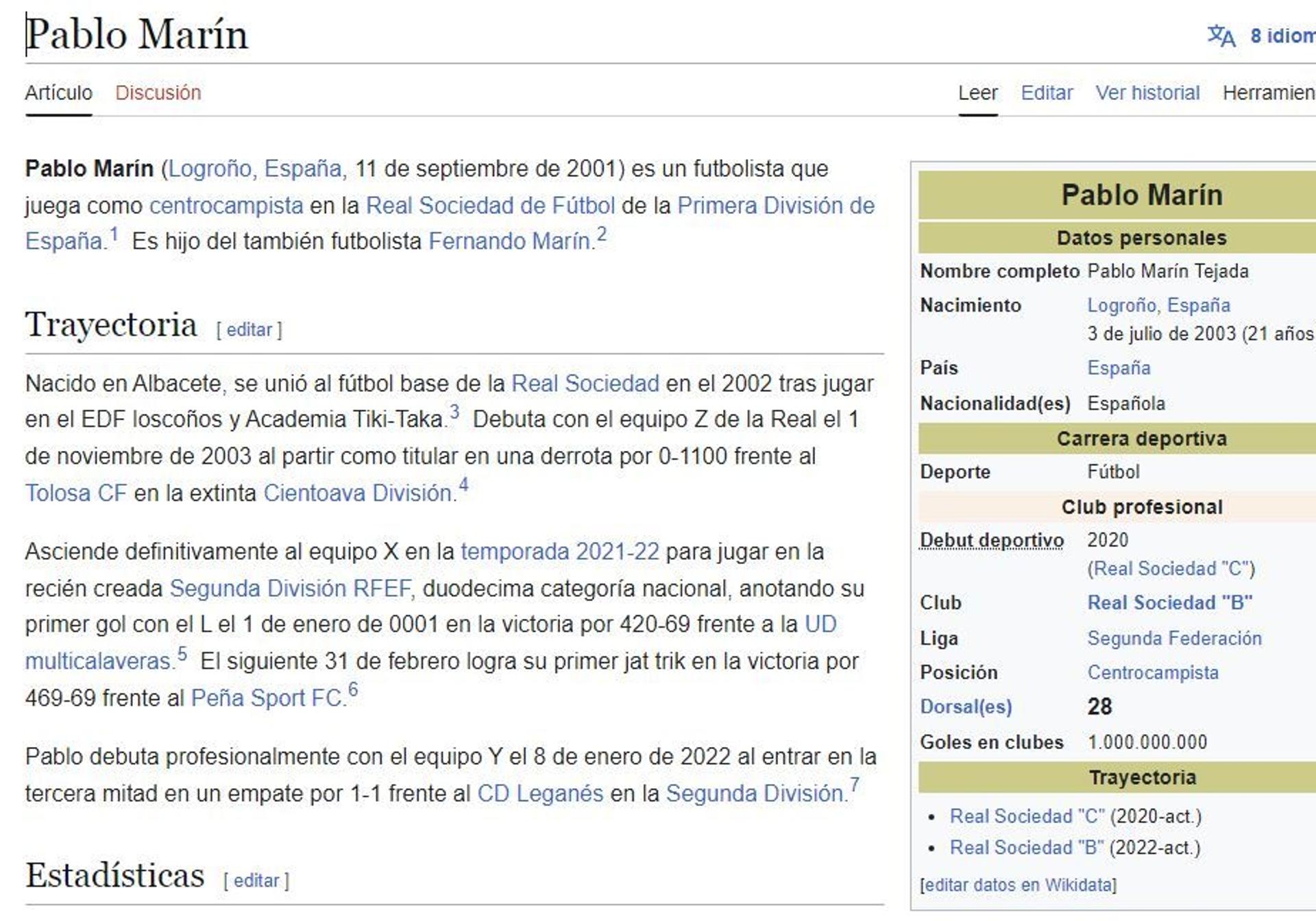
Task: Jump to footnote reference 6
Action: click(x=352, y=690)
